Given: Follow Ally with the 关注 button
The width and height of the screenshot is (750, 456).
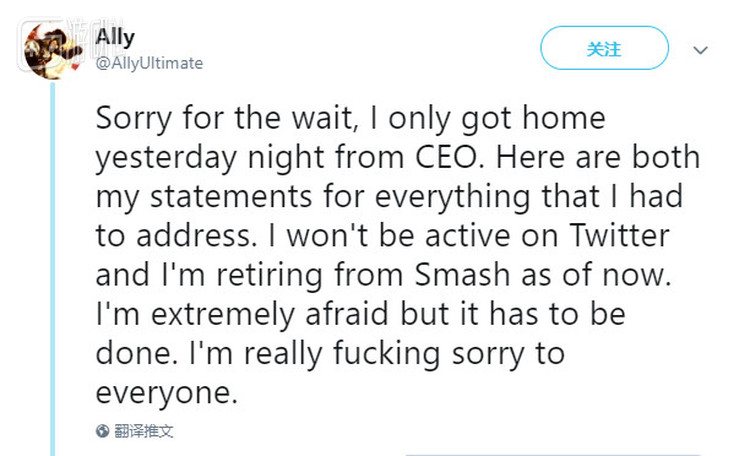Looking at the screenshot, I should (x=604, y=48).
